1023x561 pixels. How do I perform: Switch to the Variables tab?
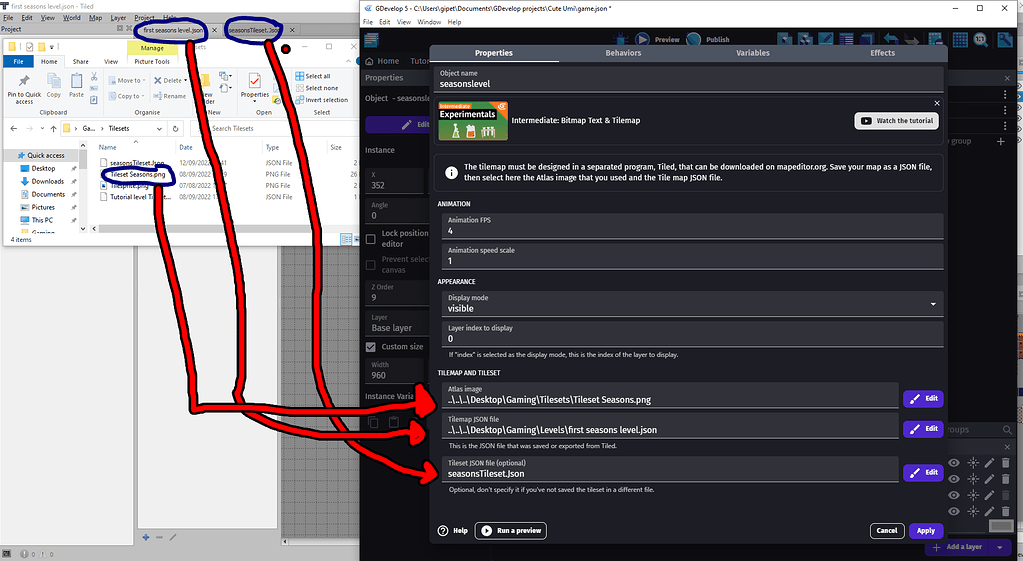tap(753, 53)
